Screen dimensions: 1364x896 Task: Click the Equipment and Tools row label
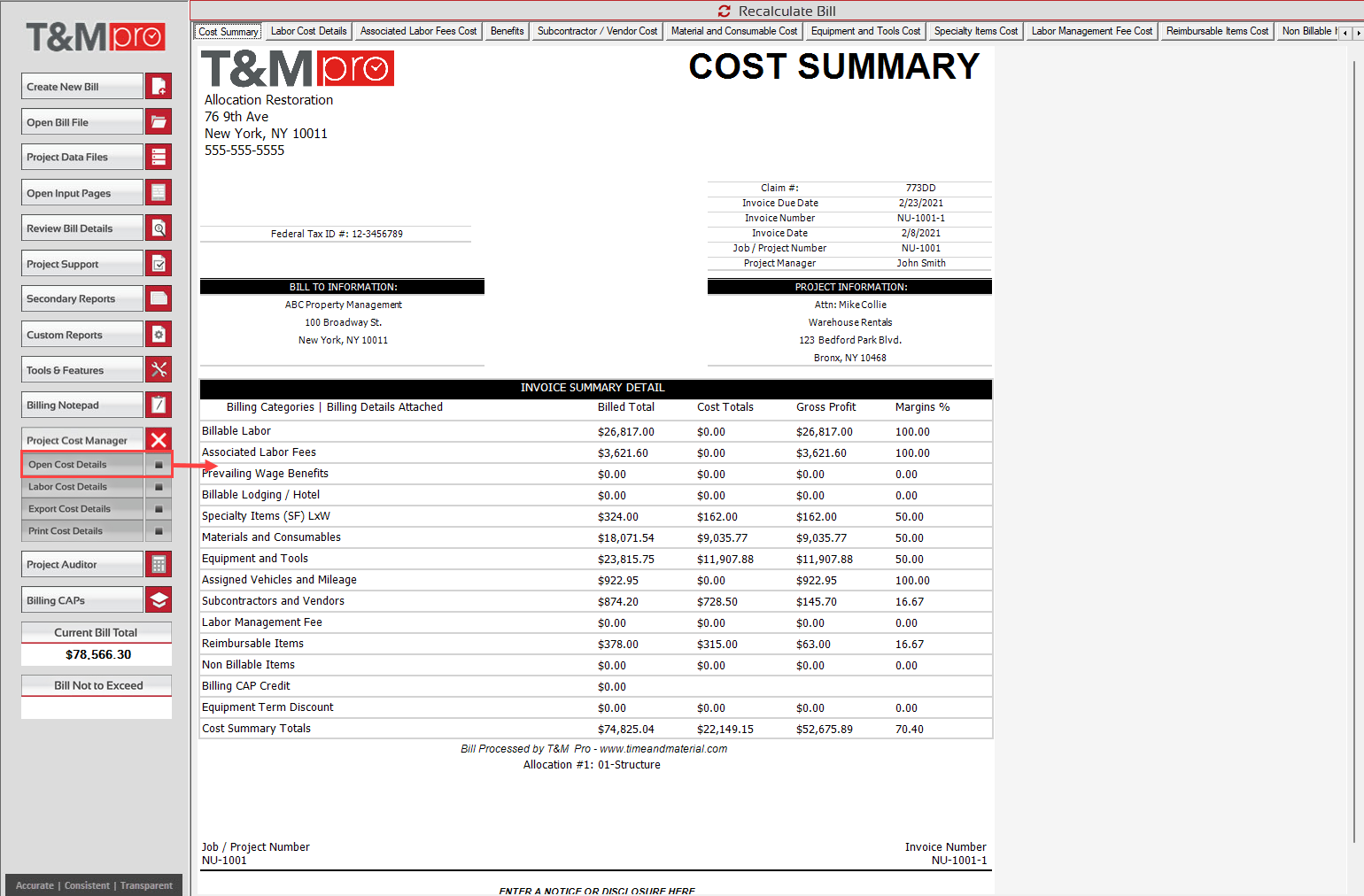(x=255, y=559)
